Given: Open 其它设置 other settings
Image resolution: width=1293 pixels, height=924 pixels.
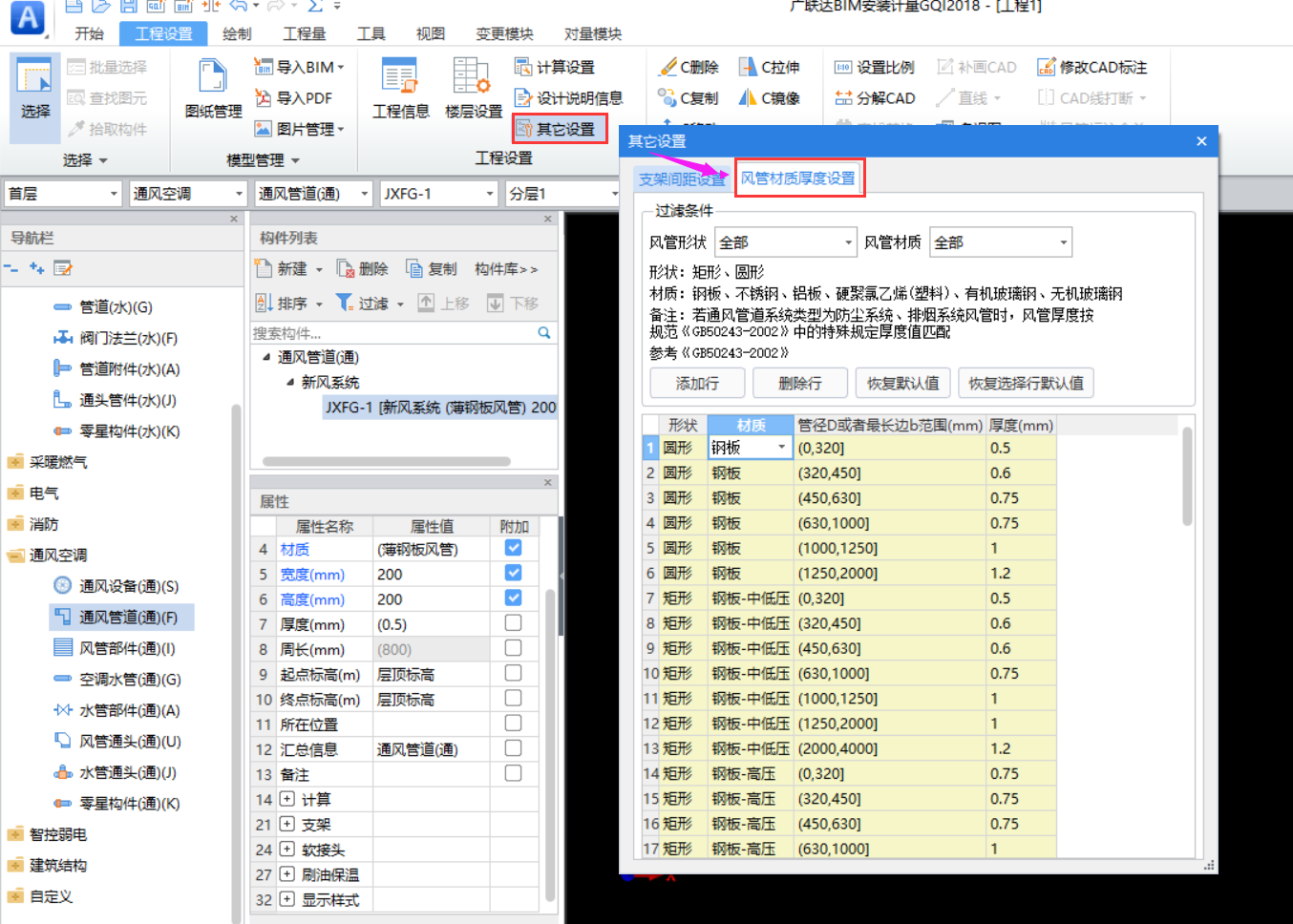Looking at the screenshot, I should 560,129.
